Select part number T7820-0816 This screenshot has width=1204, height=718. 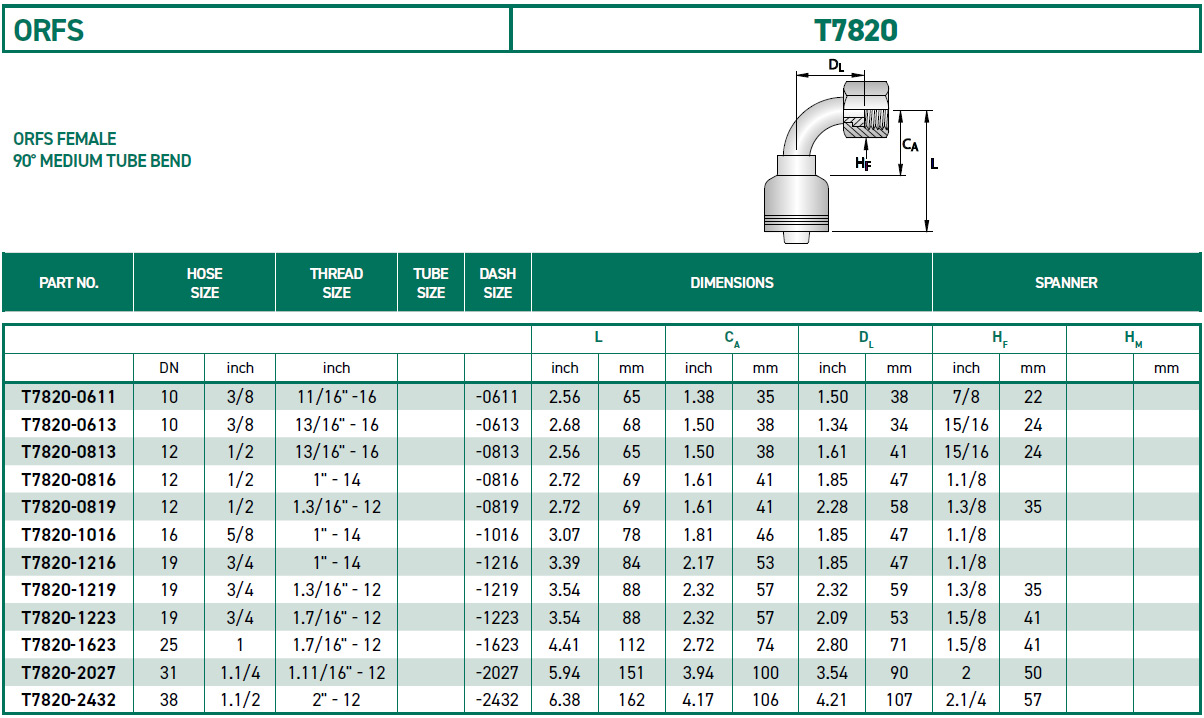69,480
